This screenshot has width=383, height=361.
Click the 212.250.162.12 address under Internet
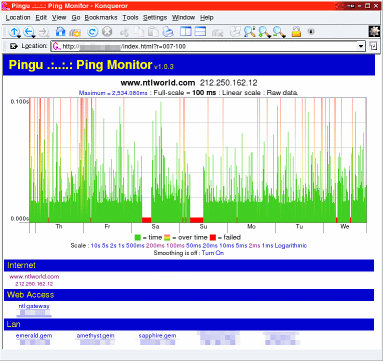coord(34,284)
